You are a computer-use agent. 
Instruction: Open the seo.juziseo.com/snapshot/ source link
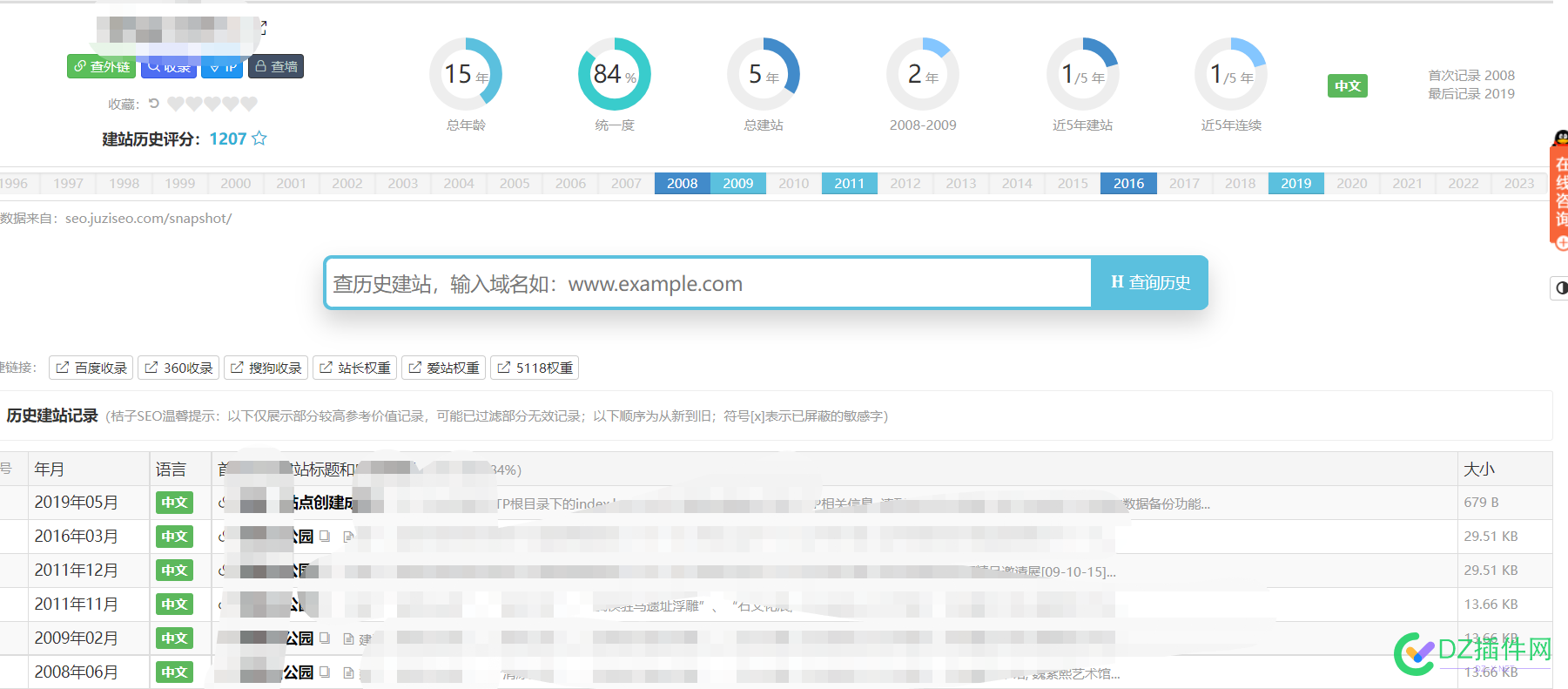(148, 218)
